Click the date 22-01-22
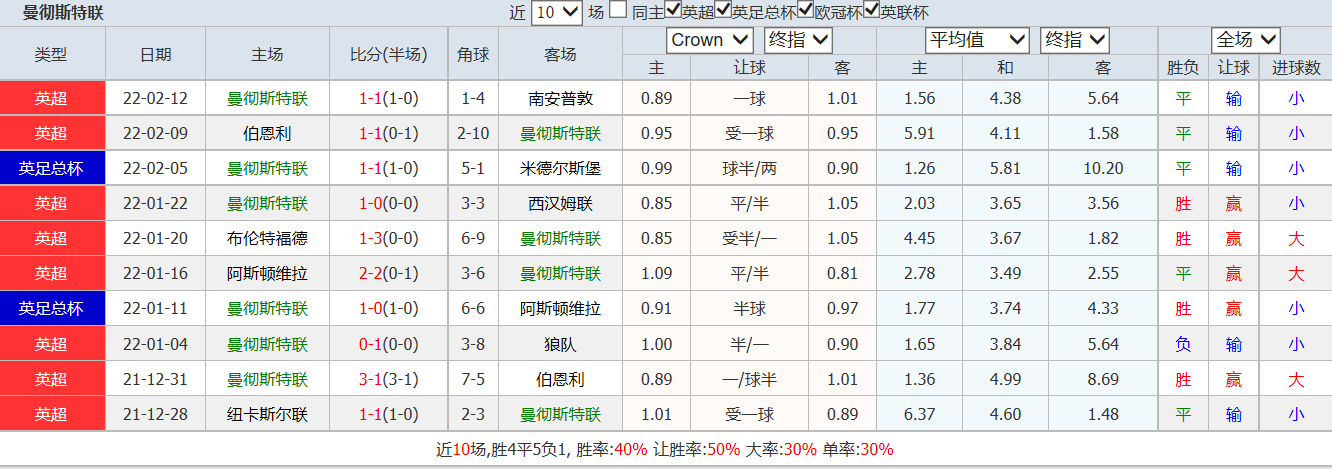1332x469 pixels. [x=155, y=203]
